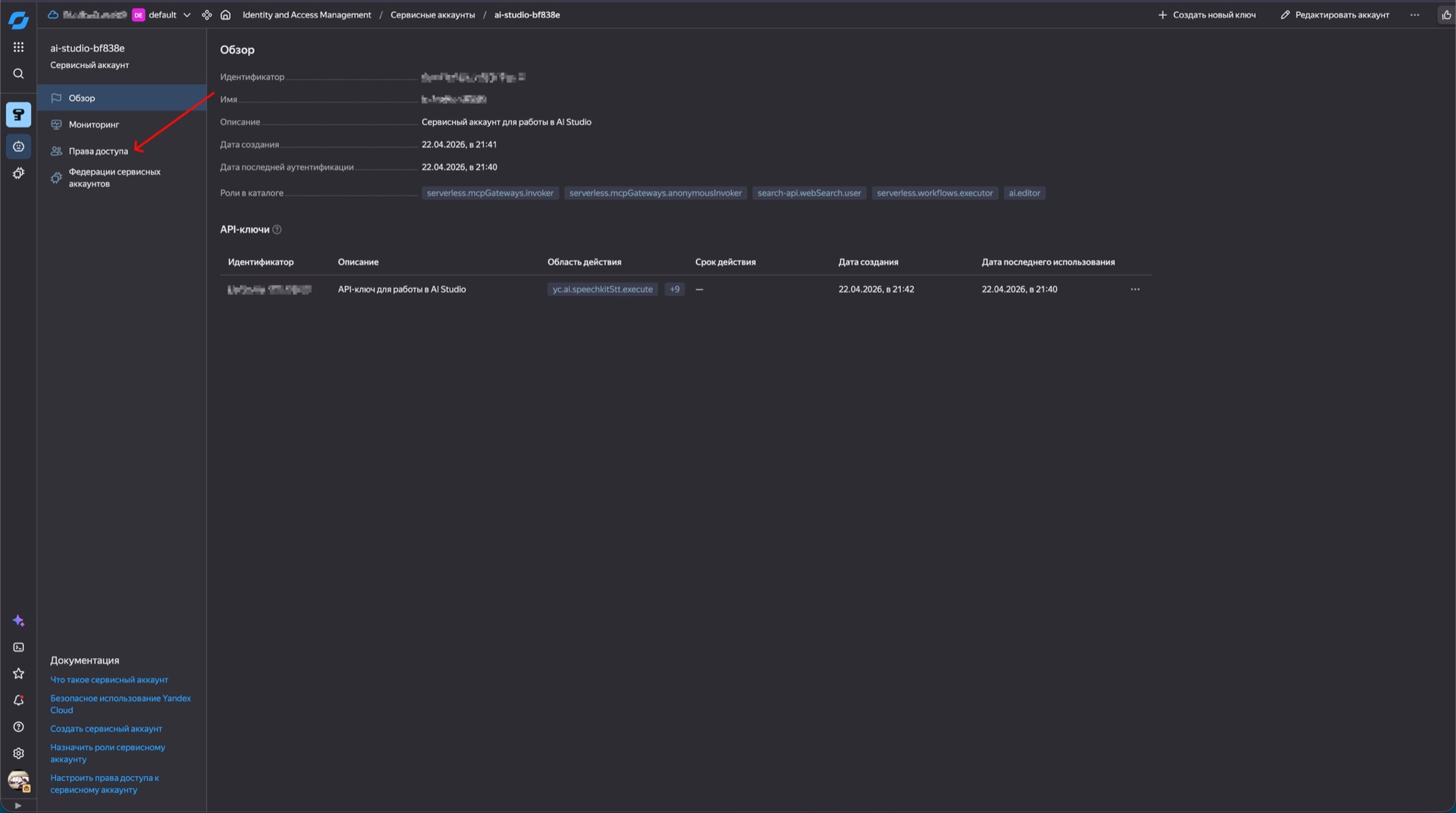1456x813 pixels.
Task: Open the help question mark icon
Action: point(18,727)
